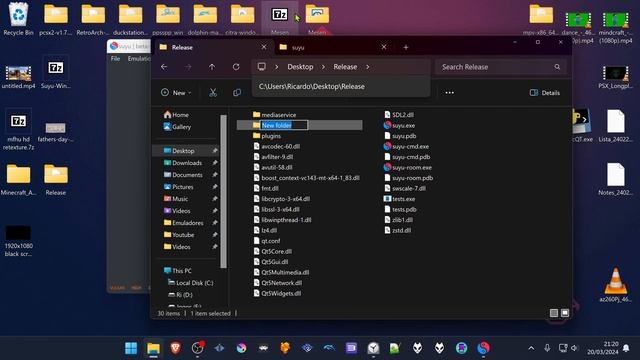Select the avcodec-60.dll file

(x=276, y=146)
